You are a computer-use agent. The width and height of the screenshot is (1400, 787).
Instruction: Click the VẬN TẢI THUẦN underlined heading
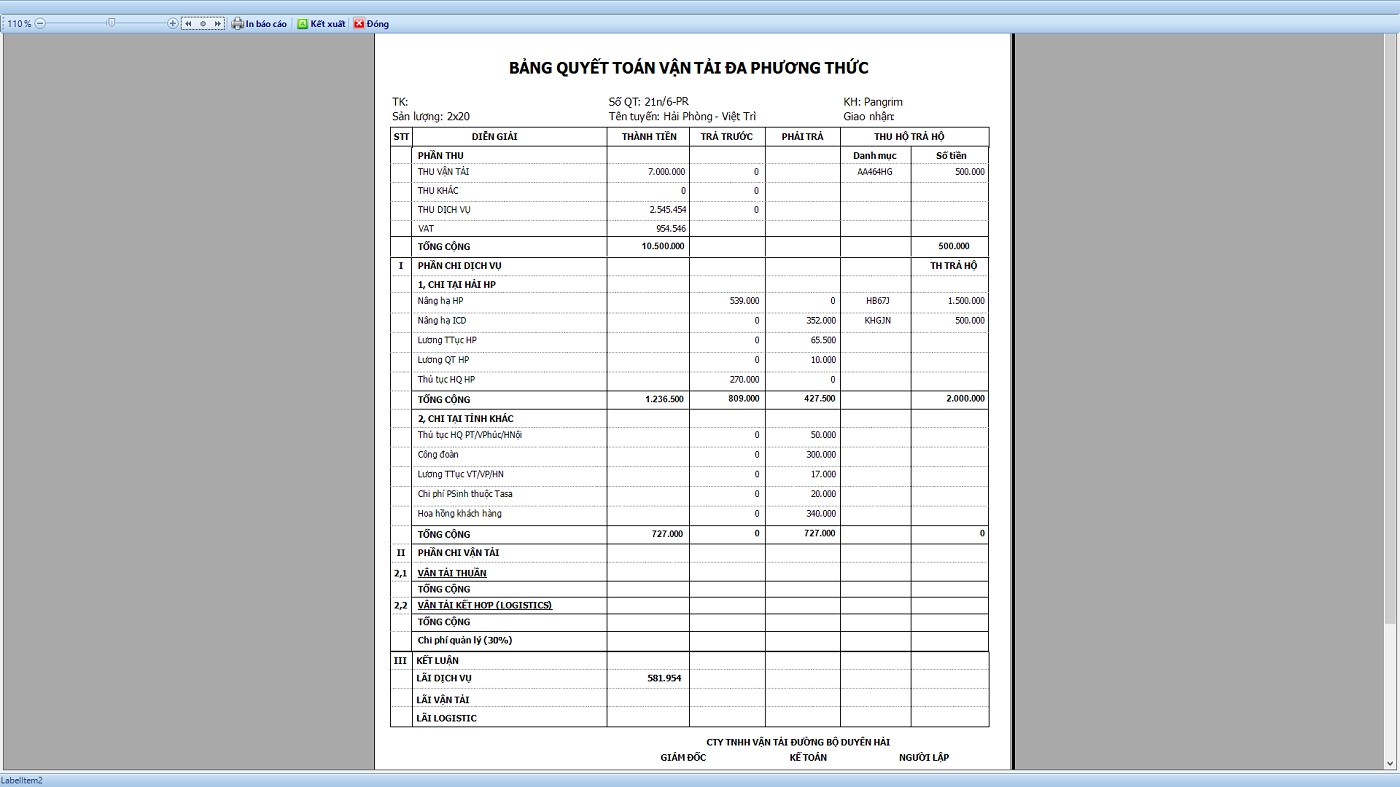(452, 573)
